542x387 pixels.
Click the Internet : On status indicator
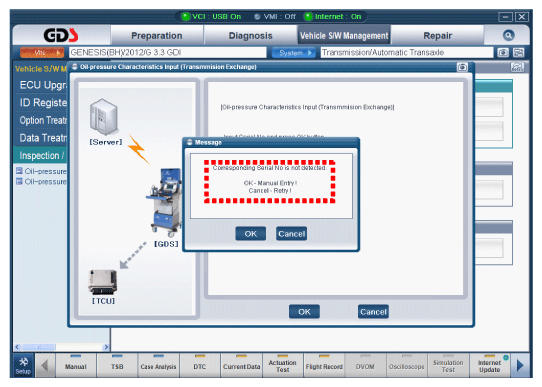point(333,17)
